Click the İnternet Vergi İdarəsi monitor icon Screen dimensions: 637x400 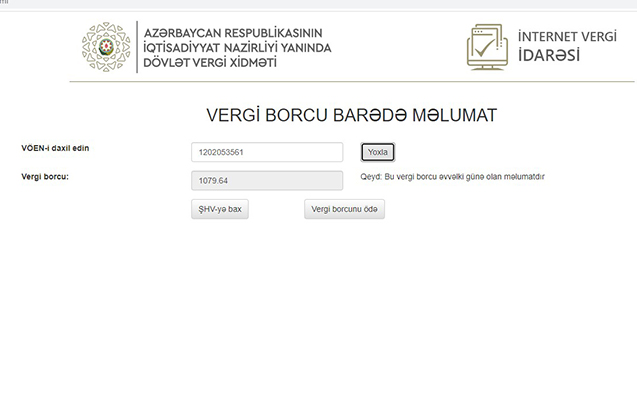click(487, 46)
